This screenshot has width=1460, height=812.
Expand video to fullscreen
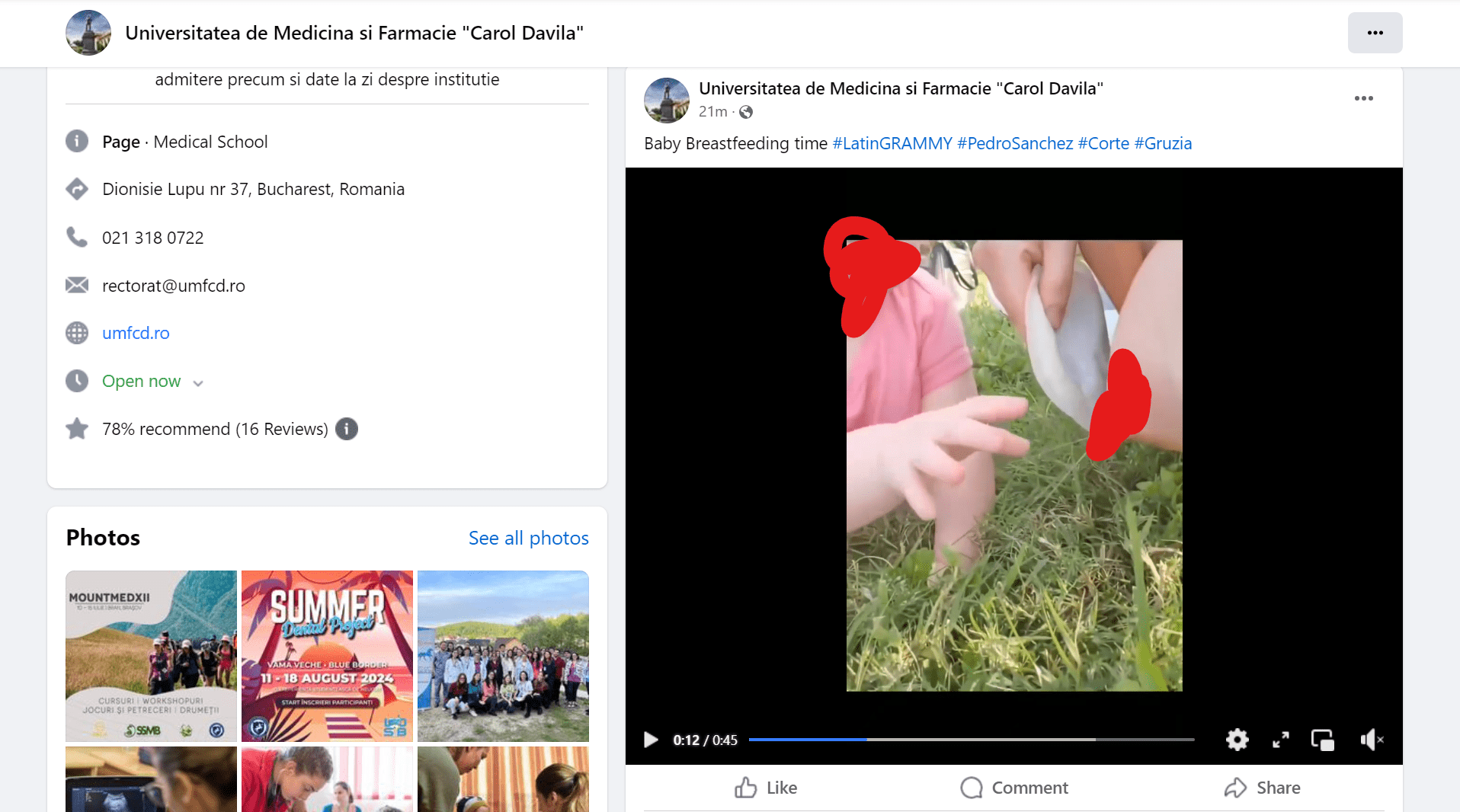pyautogui.click(x=1280, y=740)
